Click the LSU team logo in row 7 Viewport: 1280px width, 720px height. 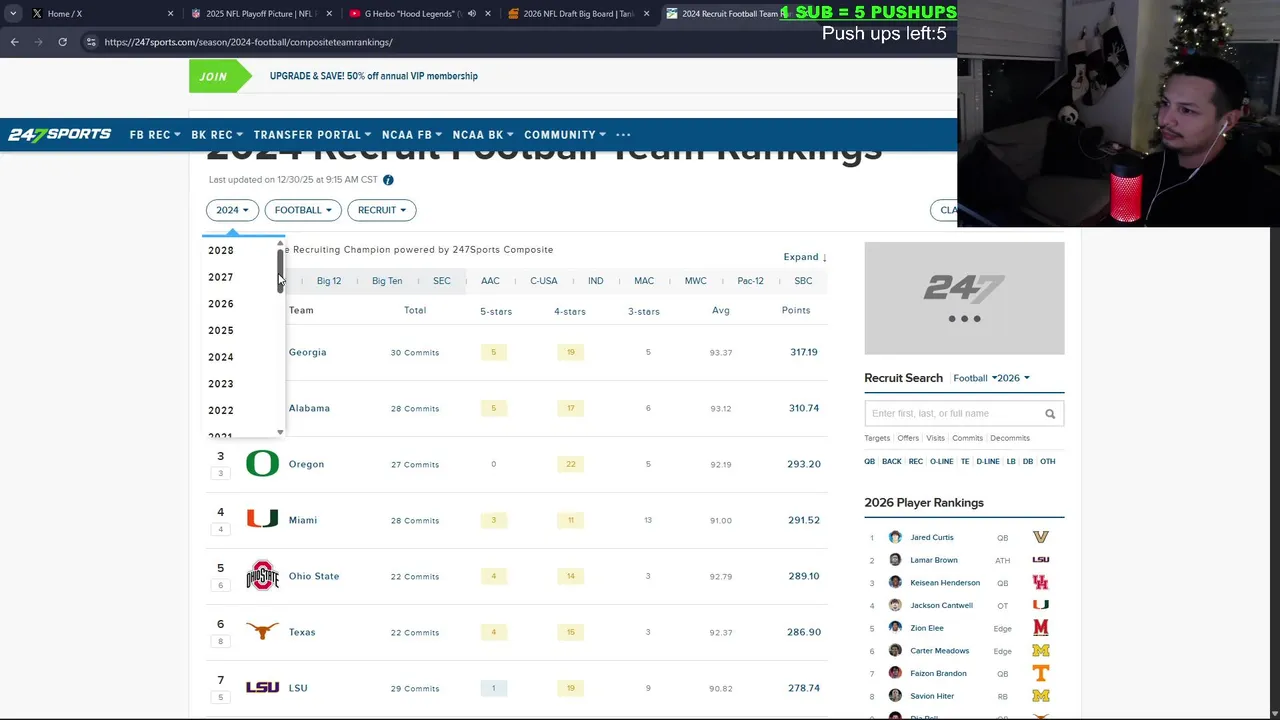[262, 688]
